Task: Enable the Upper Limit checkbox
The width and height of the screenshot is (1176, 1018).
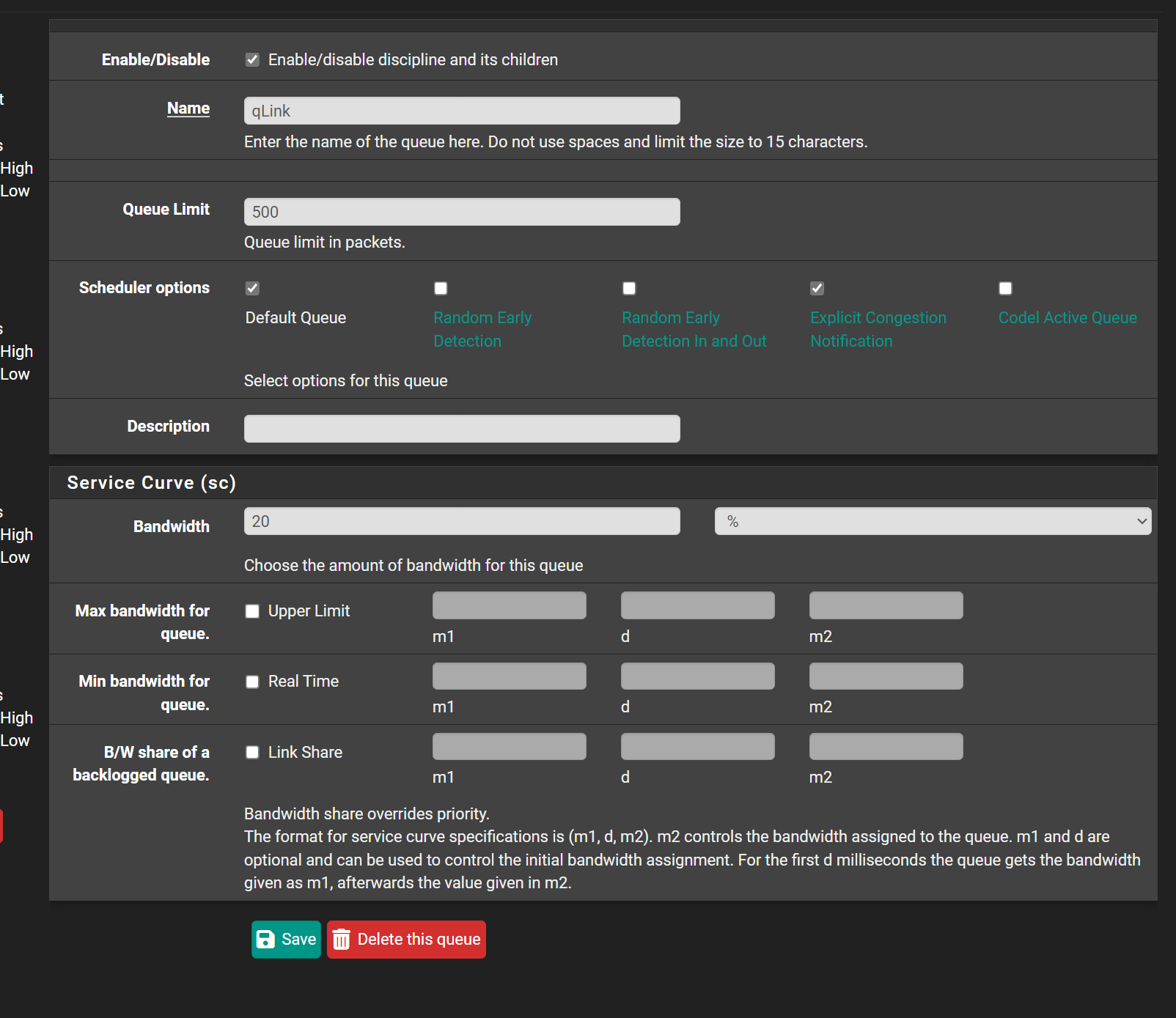Action: [x=252, y=611]
